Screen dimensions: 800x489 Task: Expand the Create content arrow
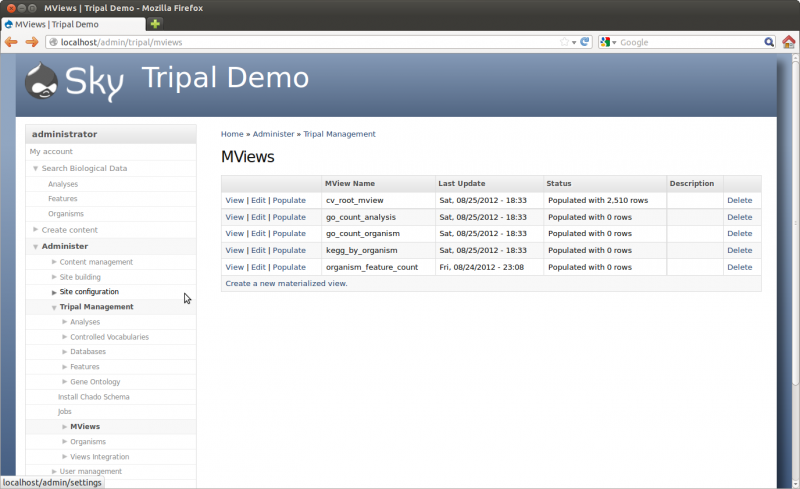(35, 230)
